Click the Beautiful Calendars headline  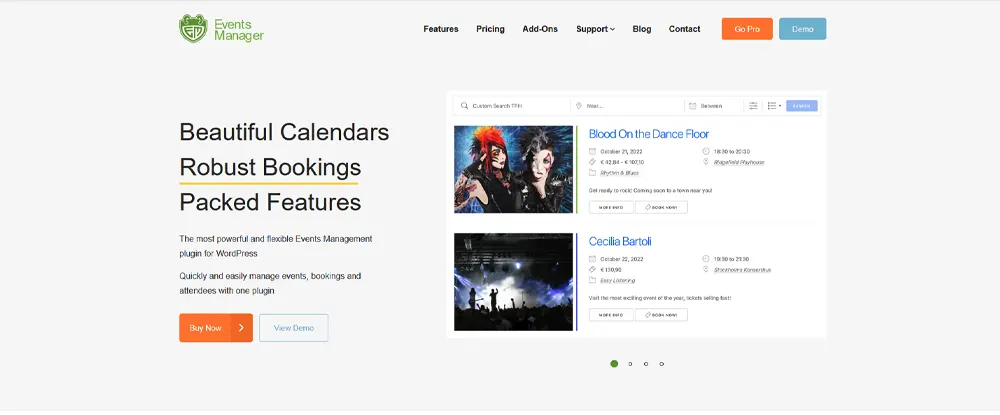click(284, 132)
